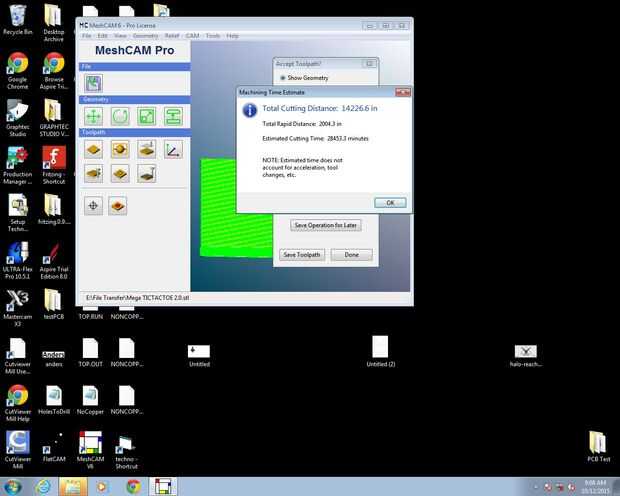Click the black crosshair target icon

(x=94, y=206)
